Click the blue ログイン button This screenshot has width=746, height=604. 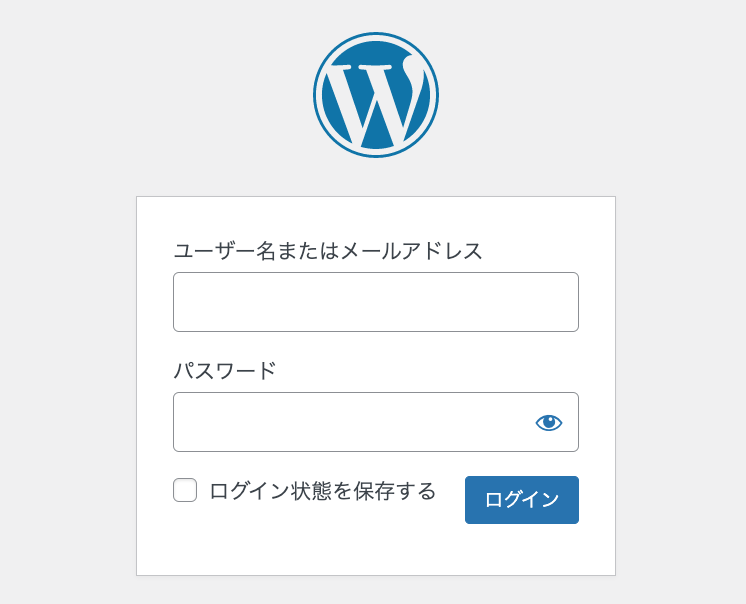tap(522, 500)
